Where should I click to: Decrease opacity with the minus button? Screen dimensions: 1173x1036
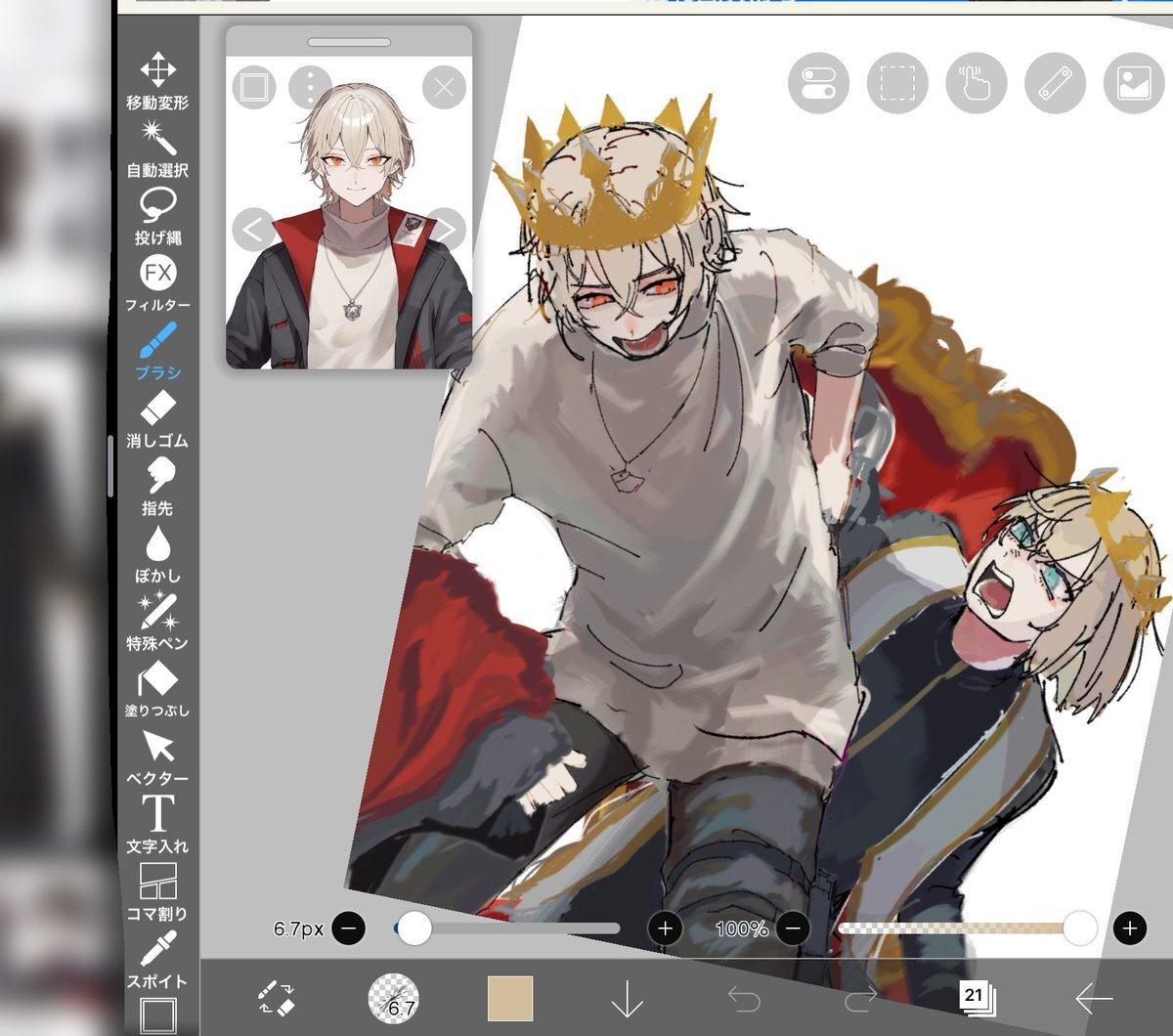pyautogui.click(x=793, y=928)
